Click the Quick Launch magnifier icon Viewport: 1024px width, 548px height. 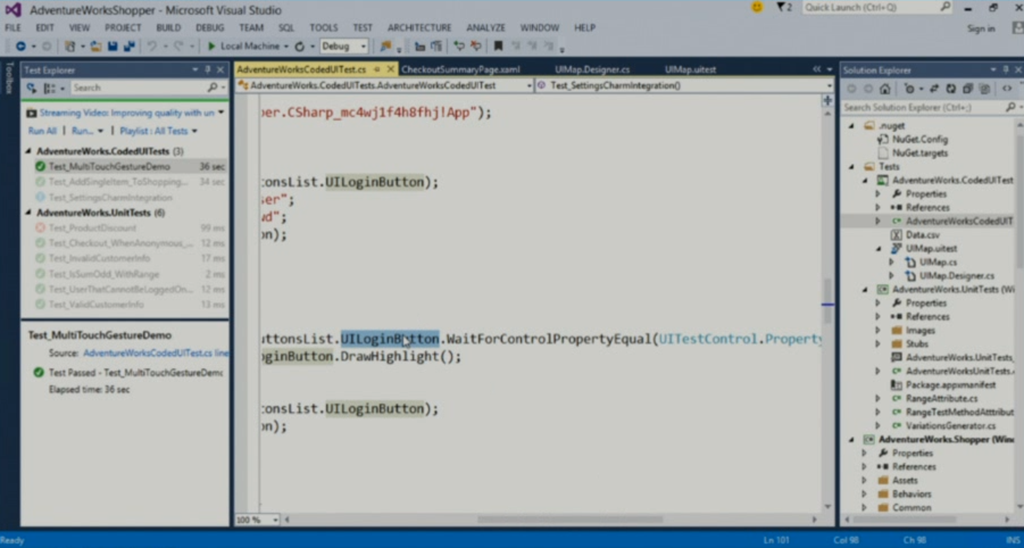945,7
